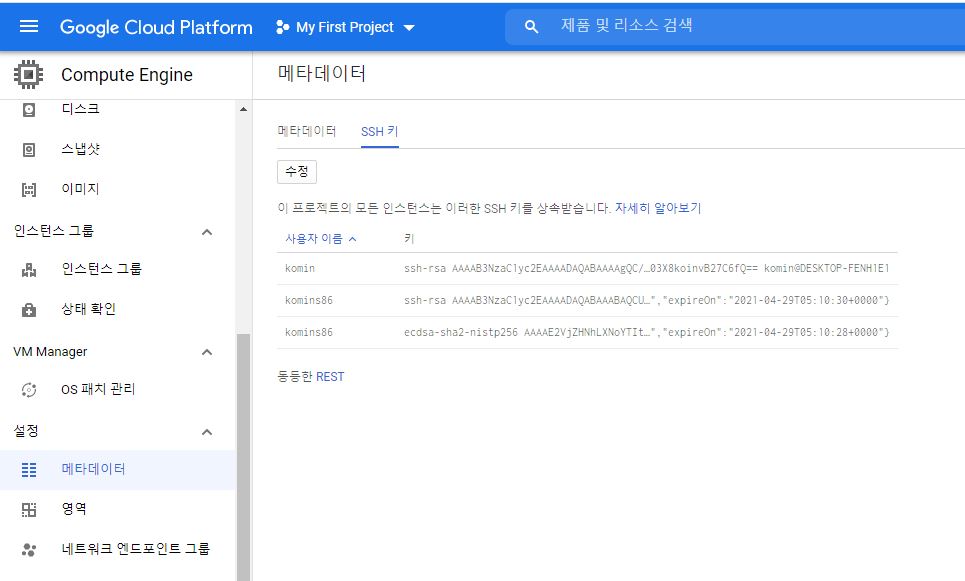This screenshot has width=965, height=581.
Task: Collapse the 인스턴스 그룹 section
Action: click(x=207, y=232)
